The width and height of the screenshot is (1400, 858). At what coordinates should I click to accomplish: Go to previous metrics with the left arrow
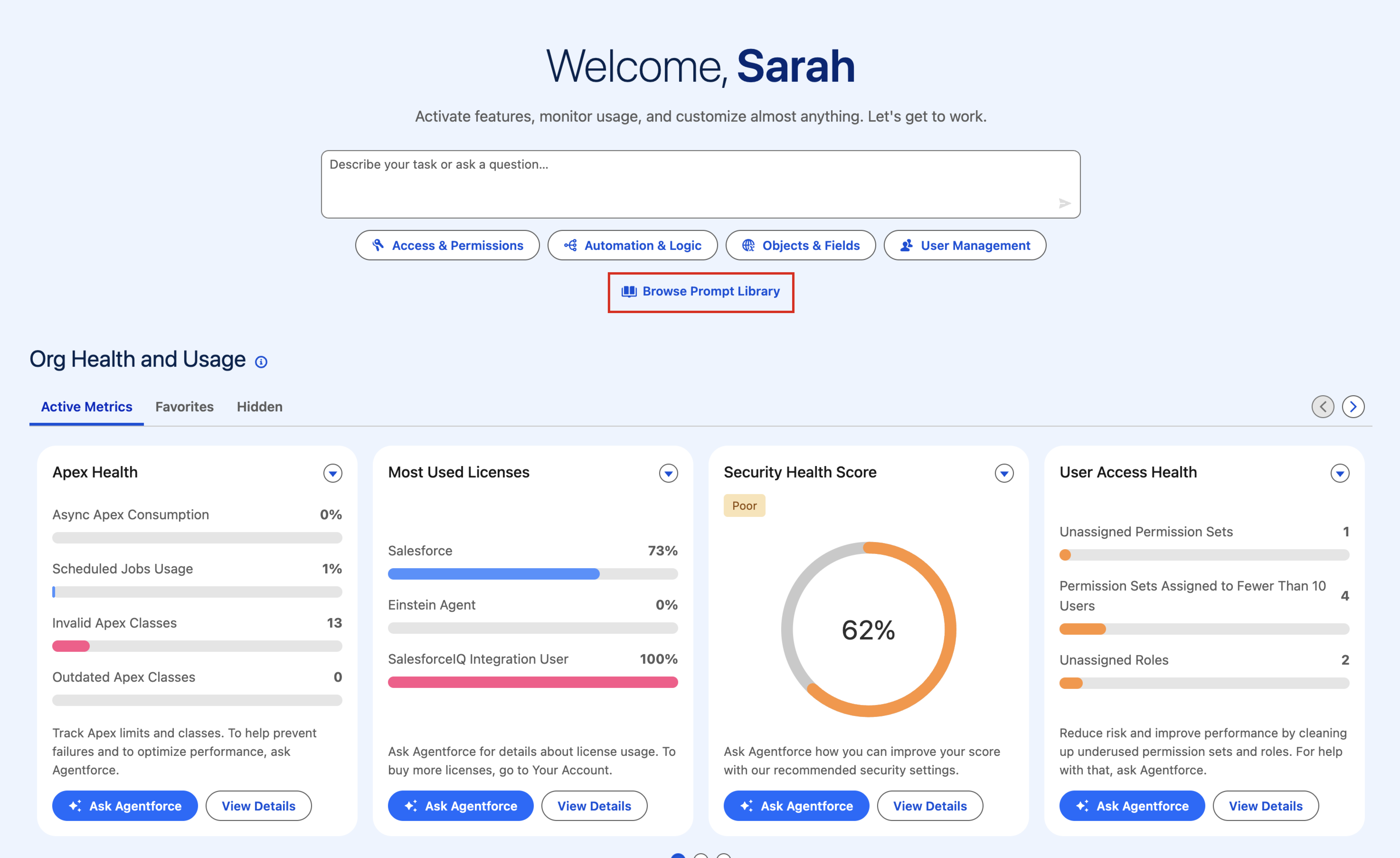point(1323,406)
